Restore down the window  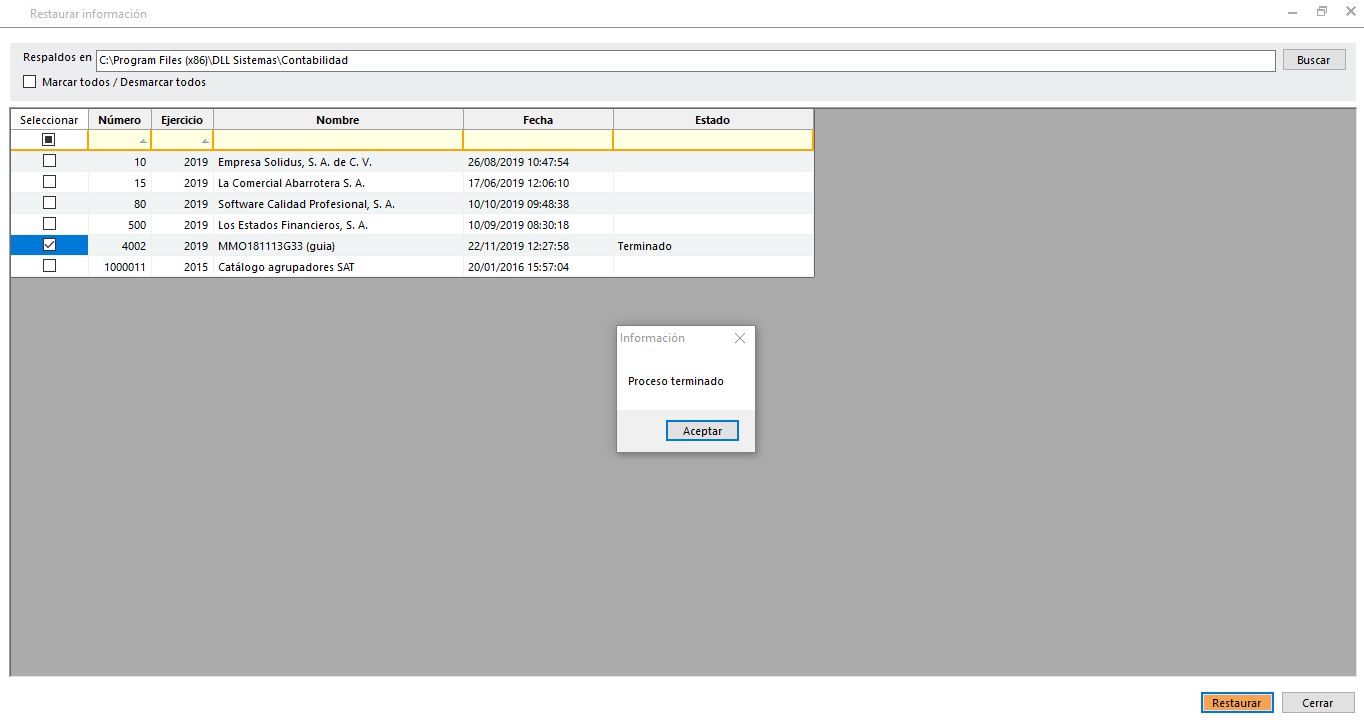[x=1321, y=12]
